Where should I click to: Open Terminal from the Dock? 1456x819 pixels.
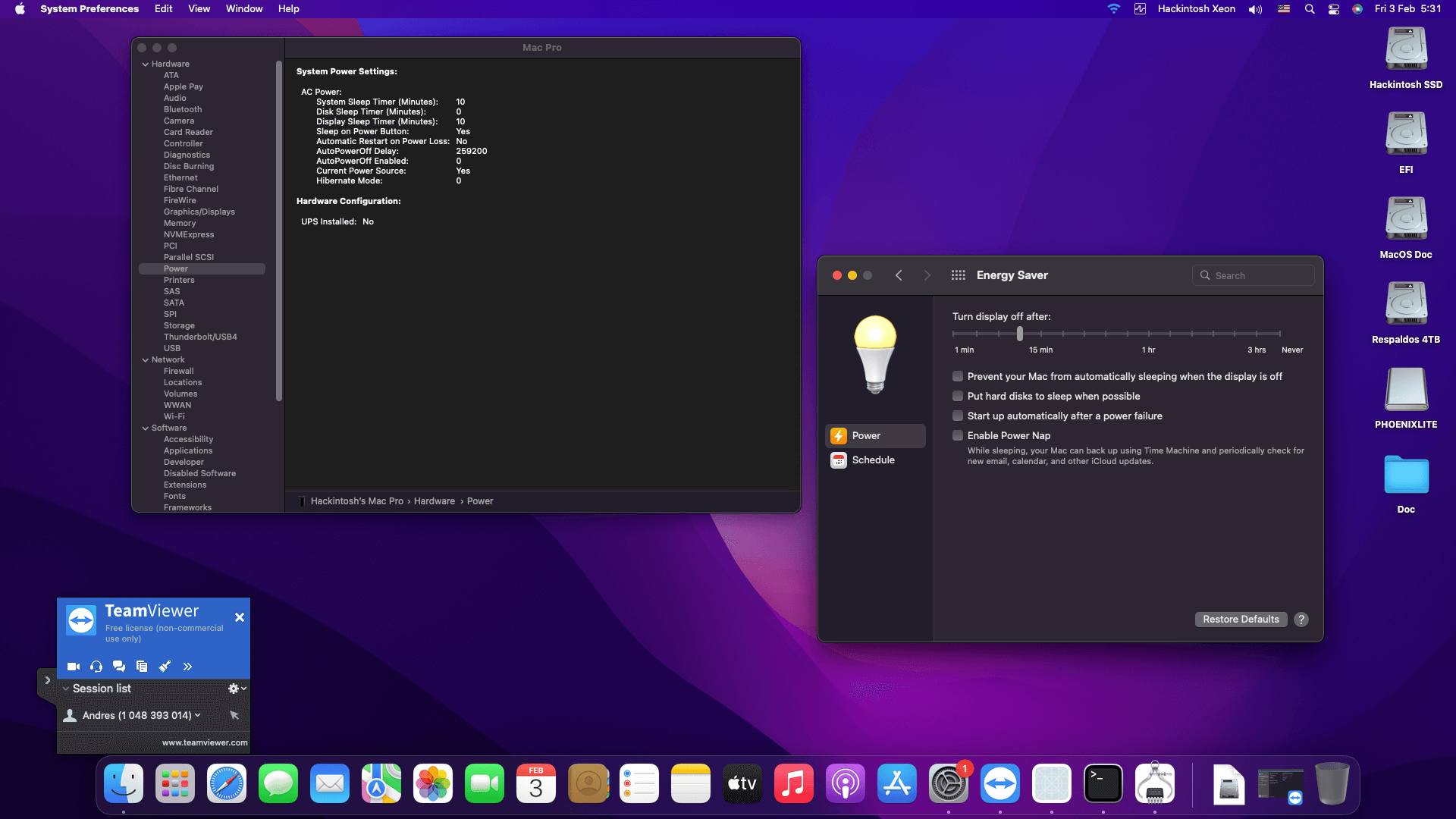pos(1103,783)
